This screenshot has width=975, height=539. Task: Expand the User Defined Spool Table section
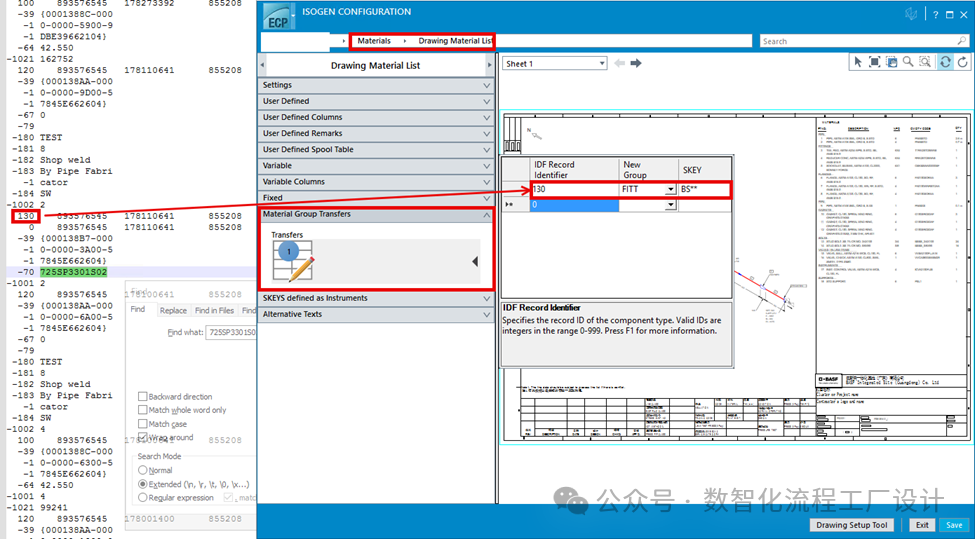click(x=376, y=150)
